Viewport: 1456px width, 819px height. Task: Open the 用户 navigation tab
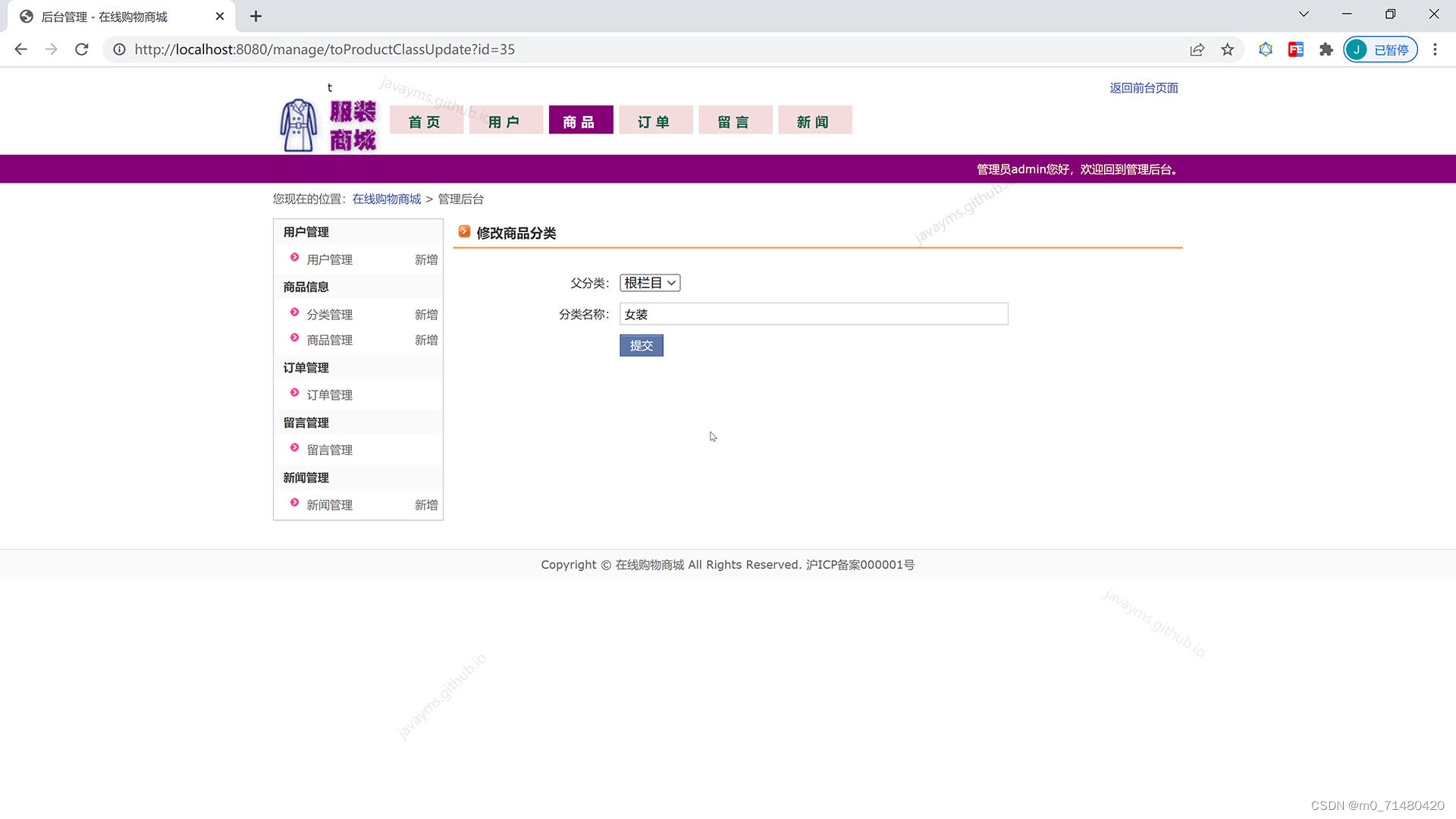506,121
